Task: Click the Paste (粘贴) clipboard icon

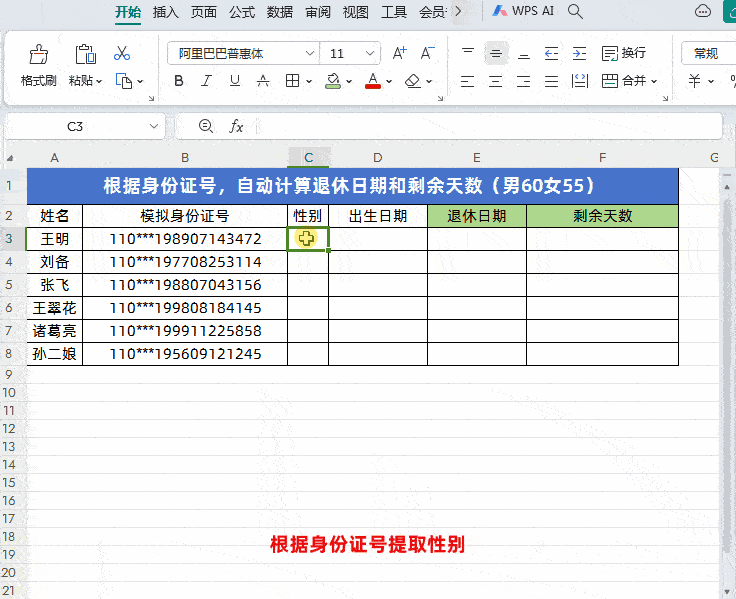Action: (x=85, y=54)
